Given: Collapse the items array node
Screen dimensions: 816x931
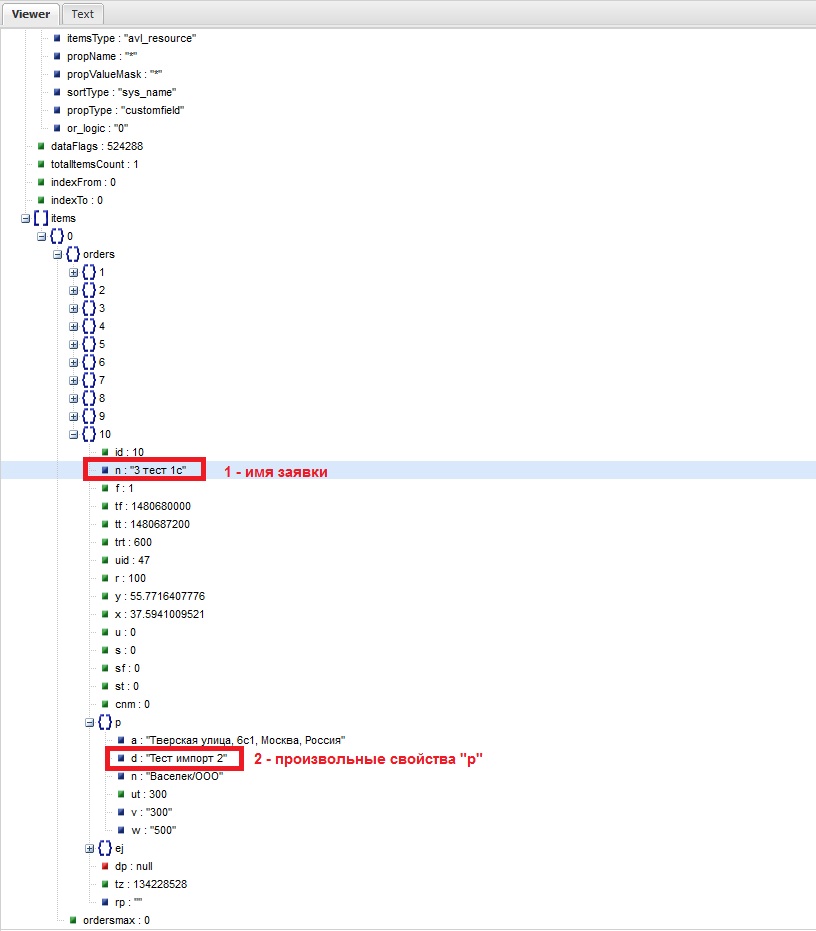Looking at the screenshot, I should tap(25, 218).
